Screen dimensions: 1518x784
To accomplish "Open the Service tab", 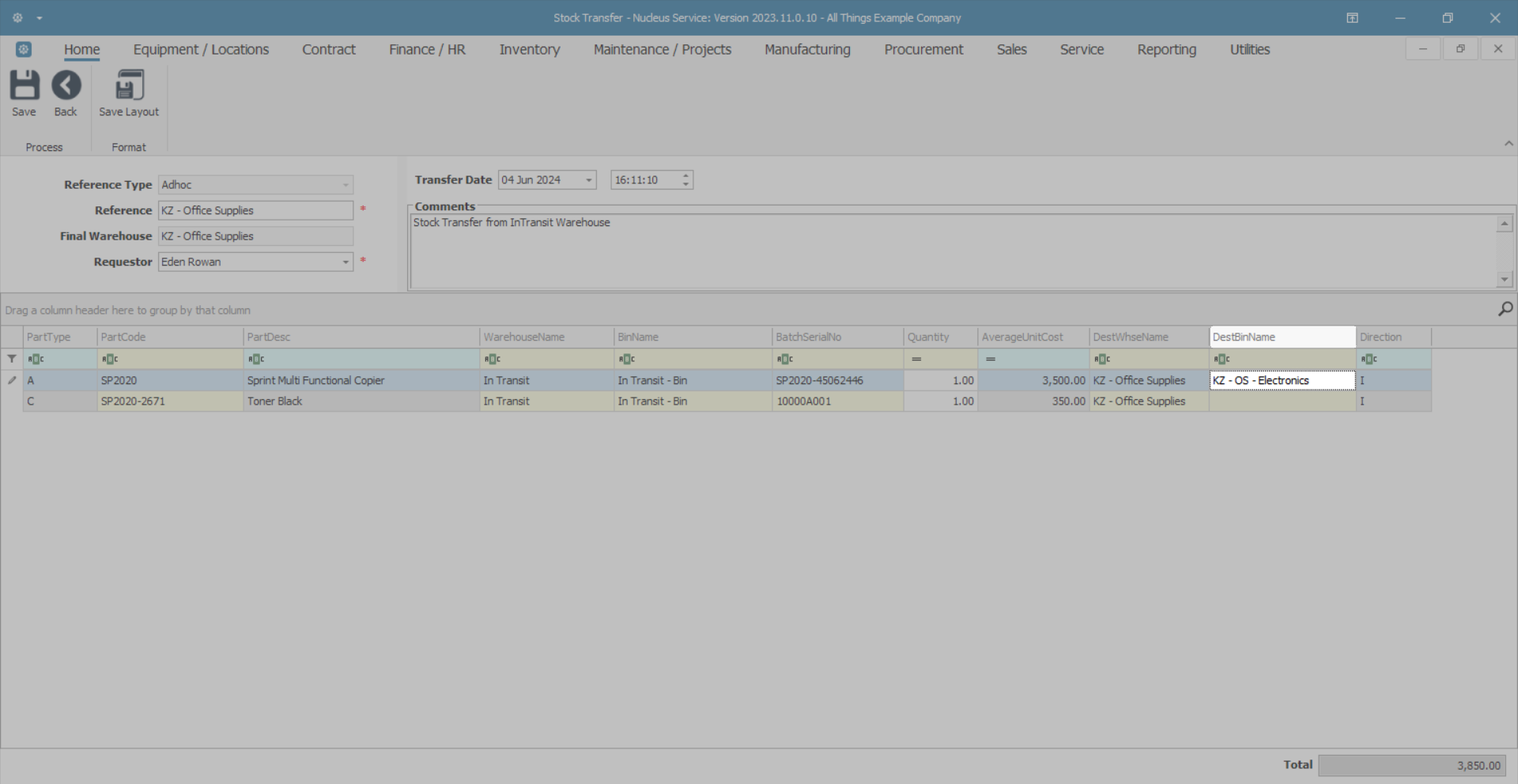I will (x=1082, y=49).
